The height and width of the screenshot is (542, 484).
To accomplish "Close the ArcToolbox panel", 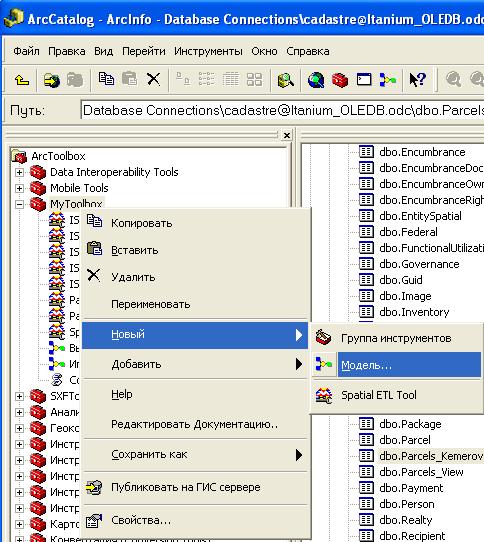I will coord(287,135).
